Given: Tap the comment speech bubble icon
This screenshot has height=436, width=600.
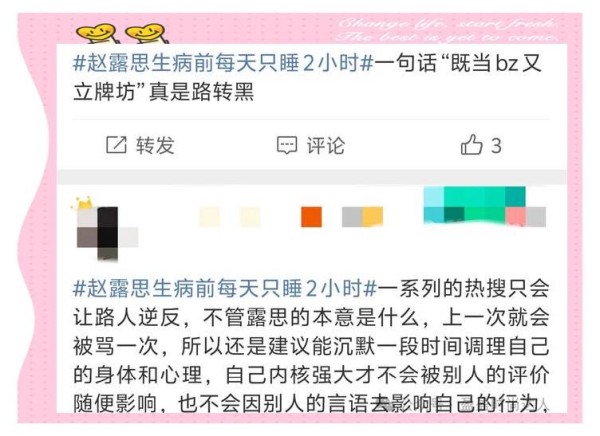Looking at the screenshot, I should point(287,145).
